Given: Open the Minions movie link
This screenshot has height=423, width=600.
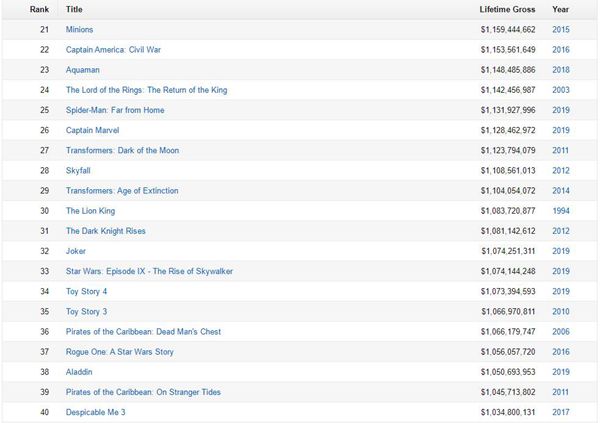Looking at the screenshot, I should tap(79, 29).
